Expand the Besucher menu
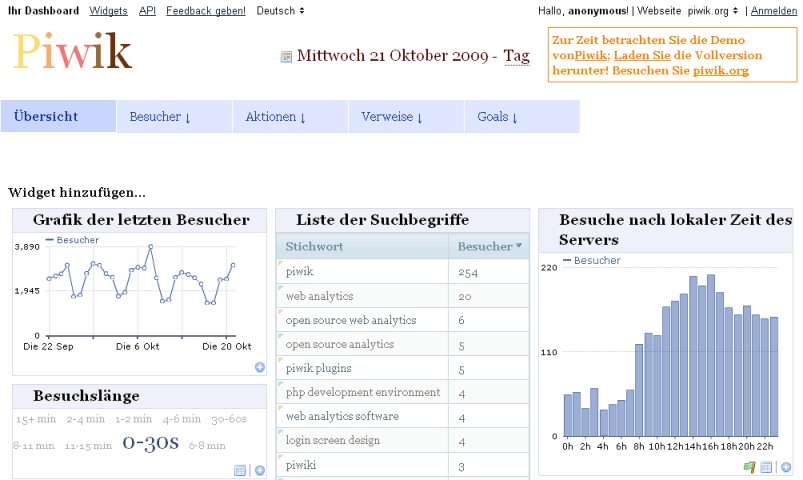This screenshot has height=480, width=803. 175,117
